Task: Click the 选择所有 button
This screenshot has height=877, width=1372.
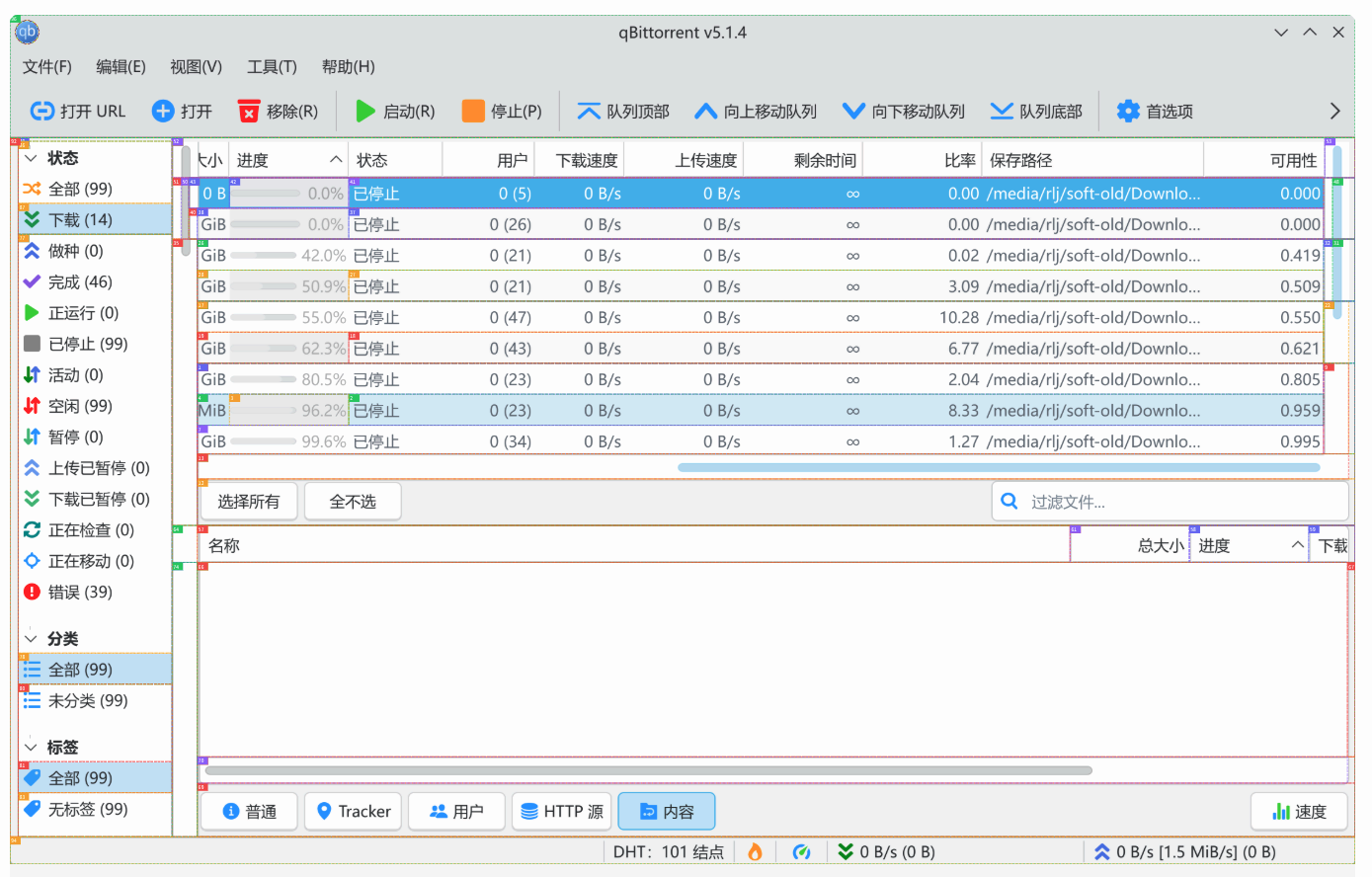Action: coord(249,502)
